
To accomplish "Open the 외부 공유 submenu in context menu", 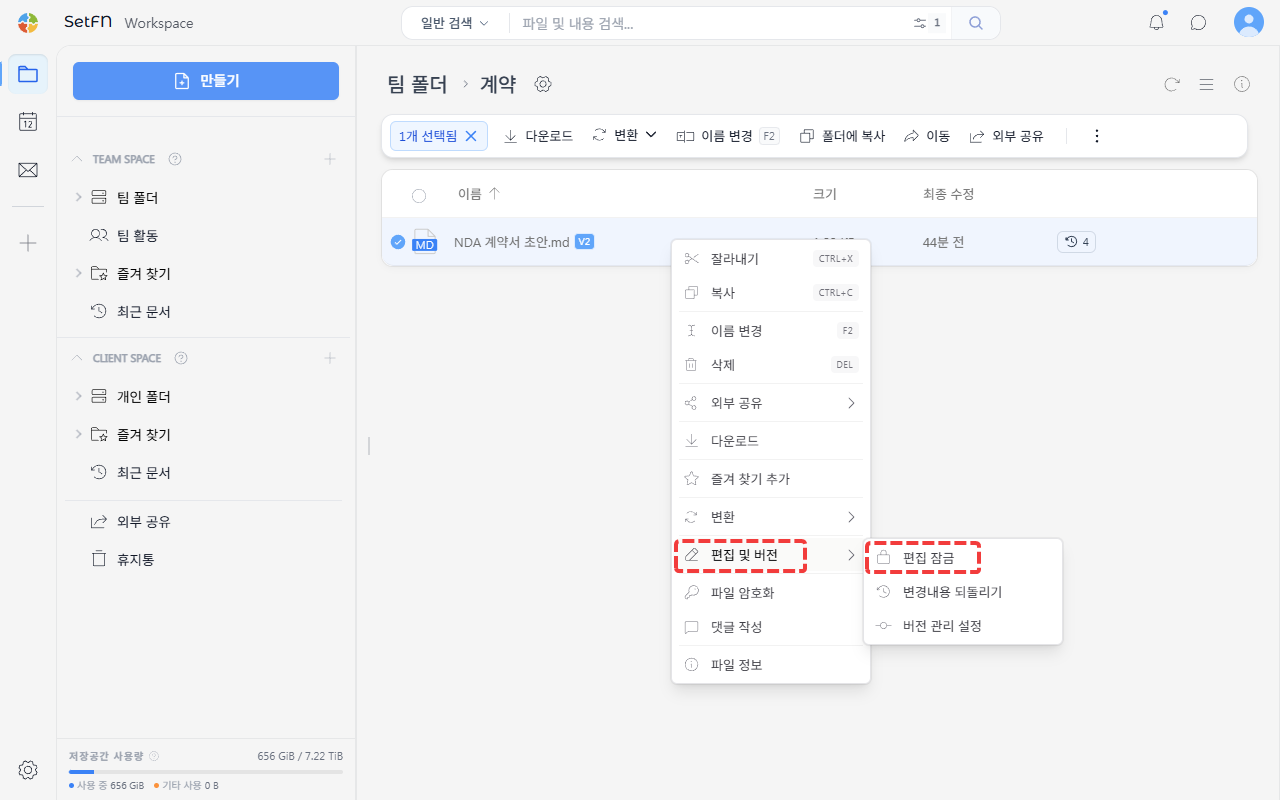I will (x=771, y=403).
